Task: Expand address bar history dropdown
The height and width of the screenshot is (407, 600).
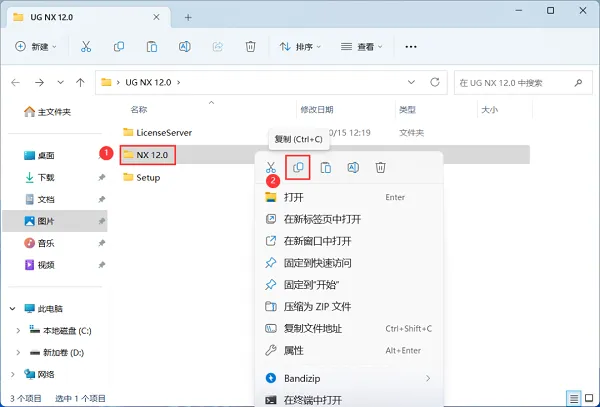Action: click(411, 82)
